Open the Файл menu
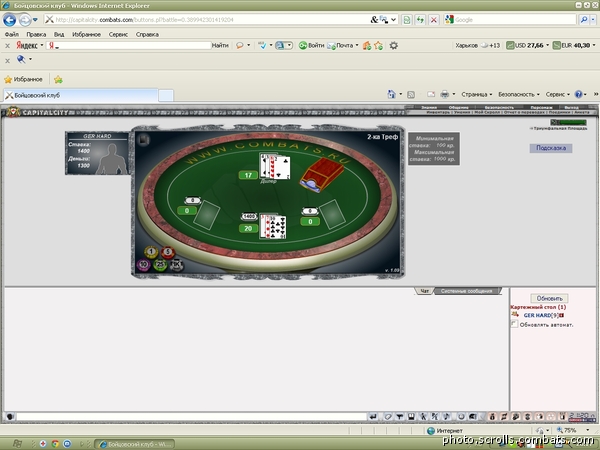The height and width of the screenshot is (450, 600). [x=12, y=34]
